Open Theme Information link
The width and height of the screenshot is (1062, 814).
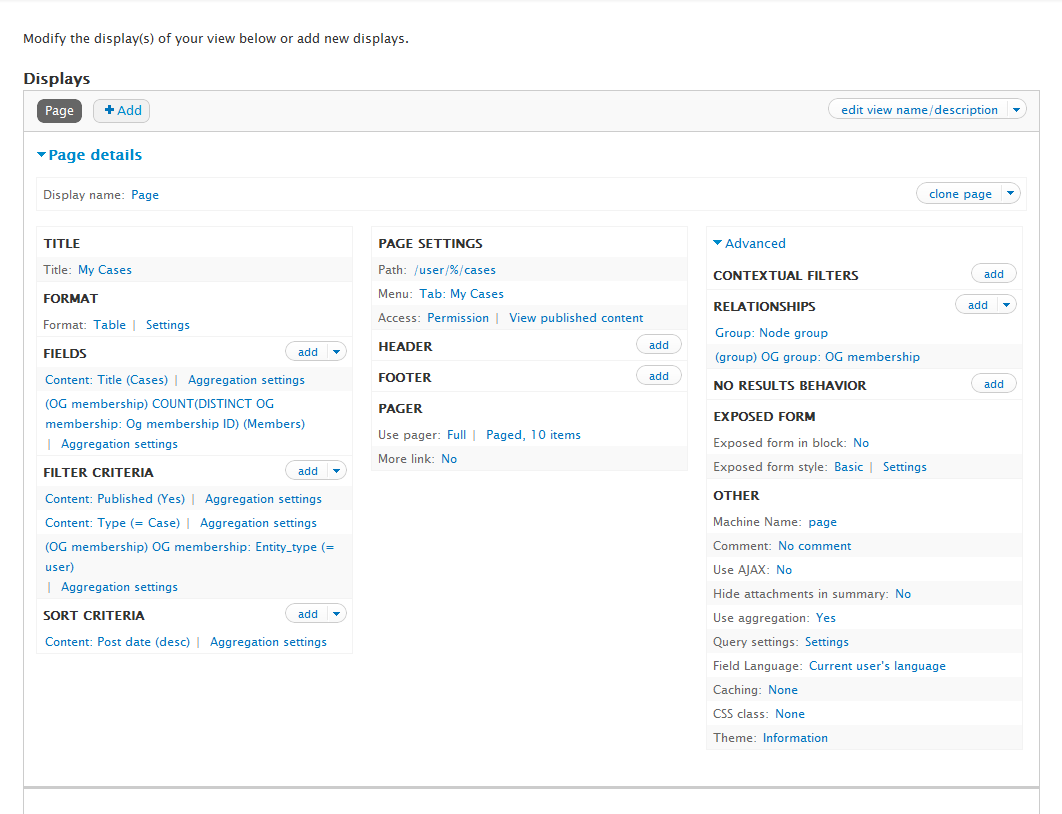coord(795,738)
